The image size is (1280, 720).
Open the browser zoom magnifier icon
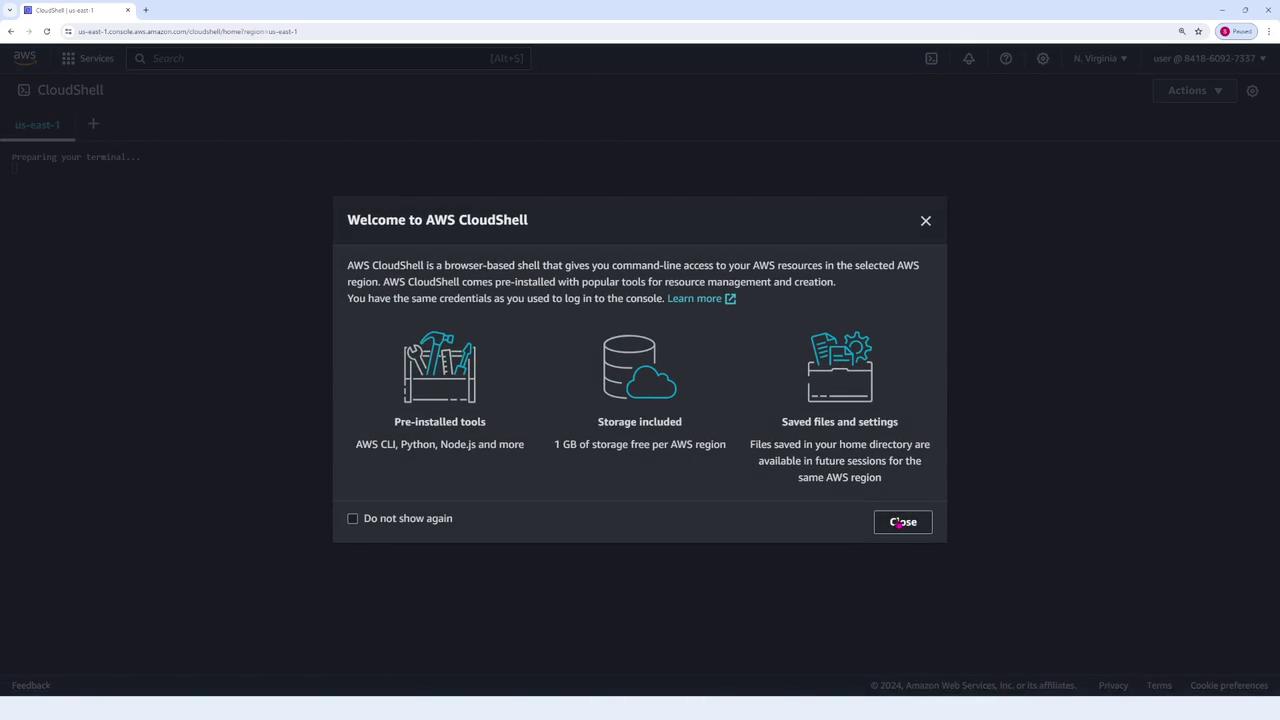[x=1182, y=32]
